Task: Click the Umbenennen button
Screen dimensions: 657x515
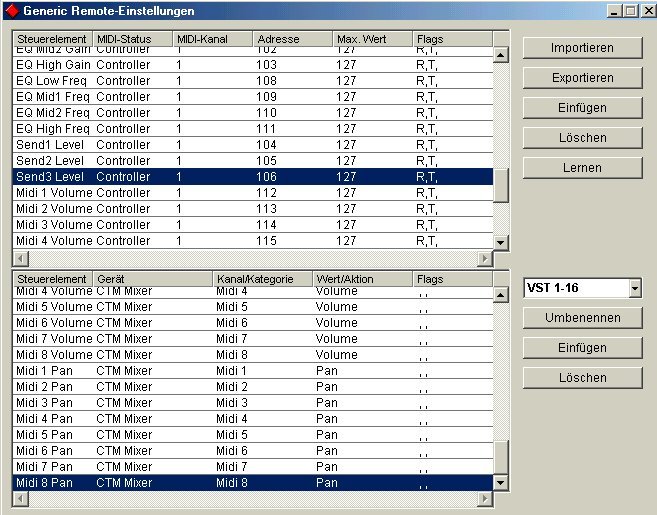Action: 582,318
